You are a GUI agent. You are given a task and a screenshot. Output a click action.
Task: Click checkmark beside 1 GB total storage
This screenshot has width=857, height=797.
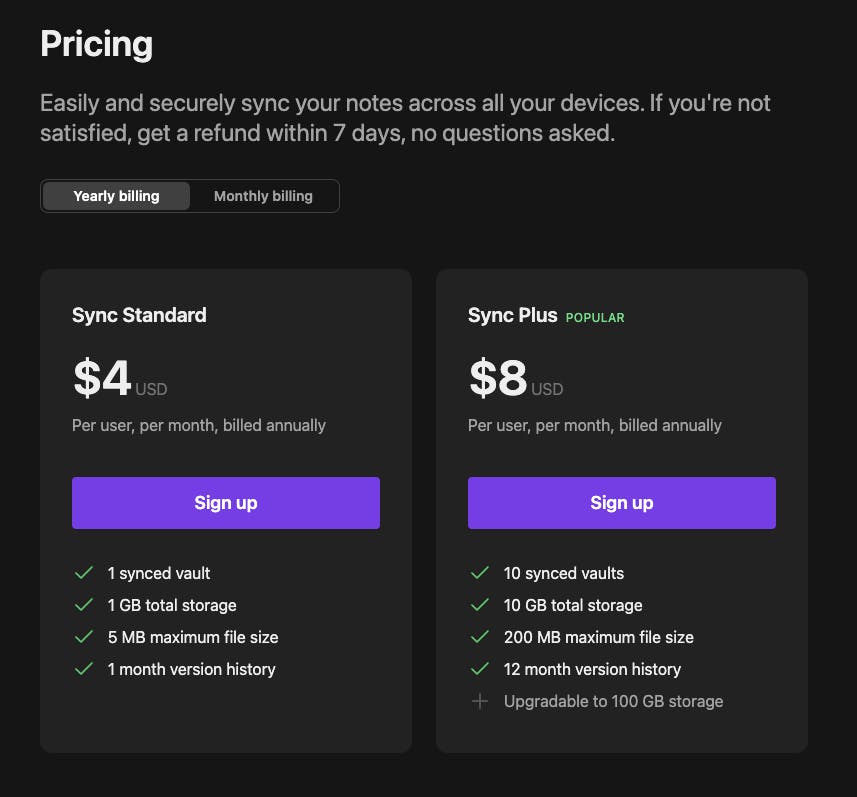84,605
